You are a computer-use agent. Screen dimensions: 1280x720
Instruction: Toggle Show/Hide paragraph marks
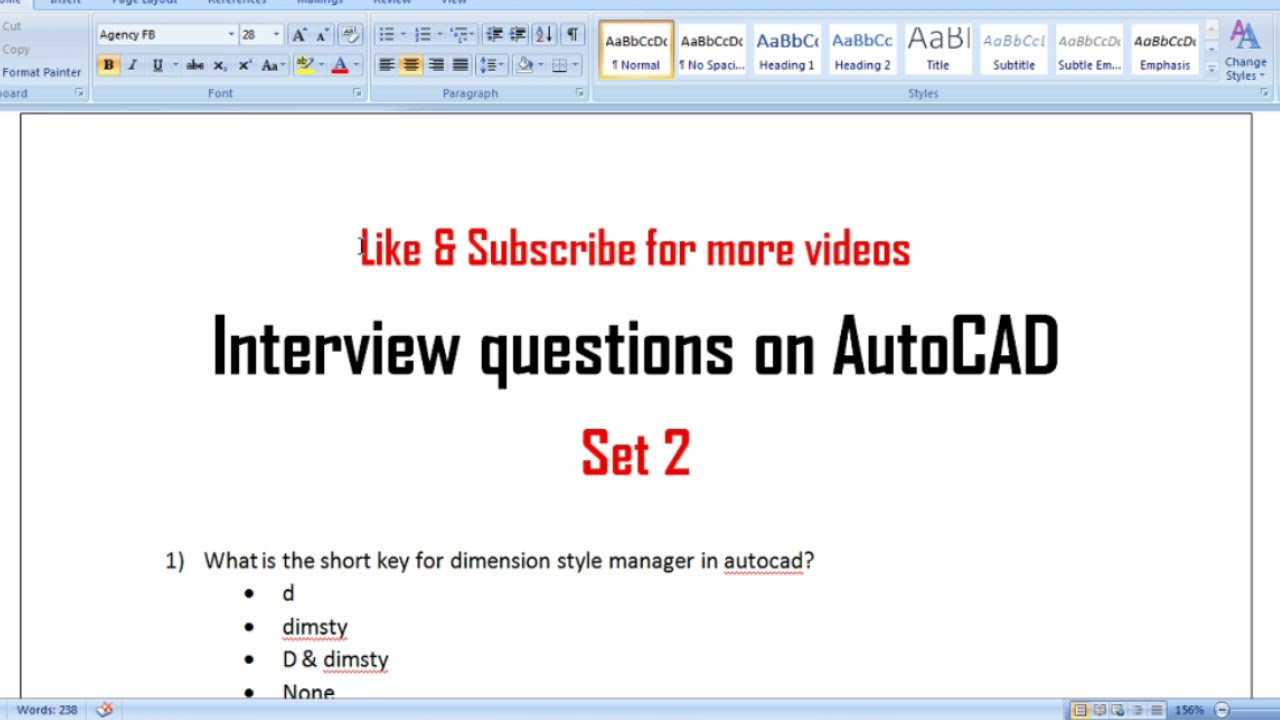(572, 35)
